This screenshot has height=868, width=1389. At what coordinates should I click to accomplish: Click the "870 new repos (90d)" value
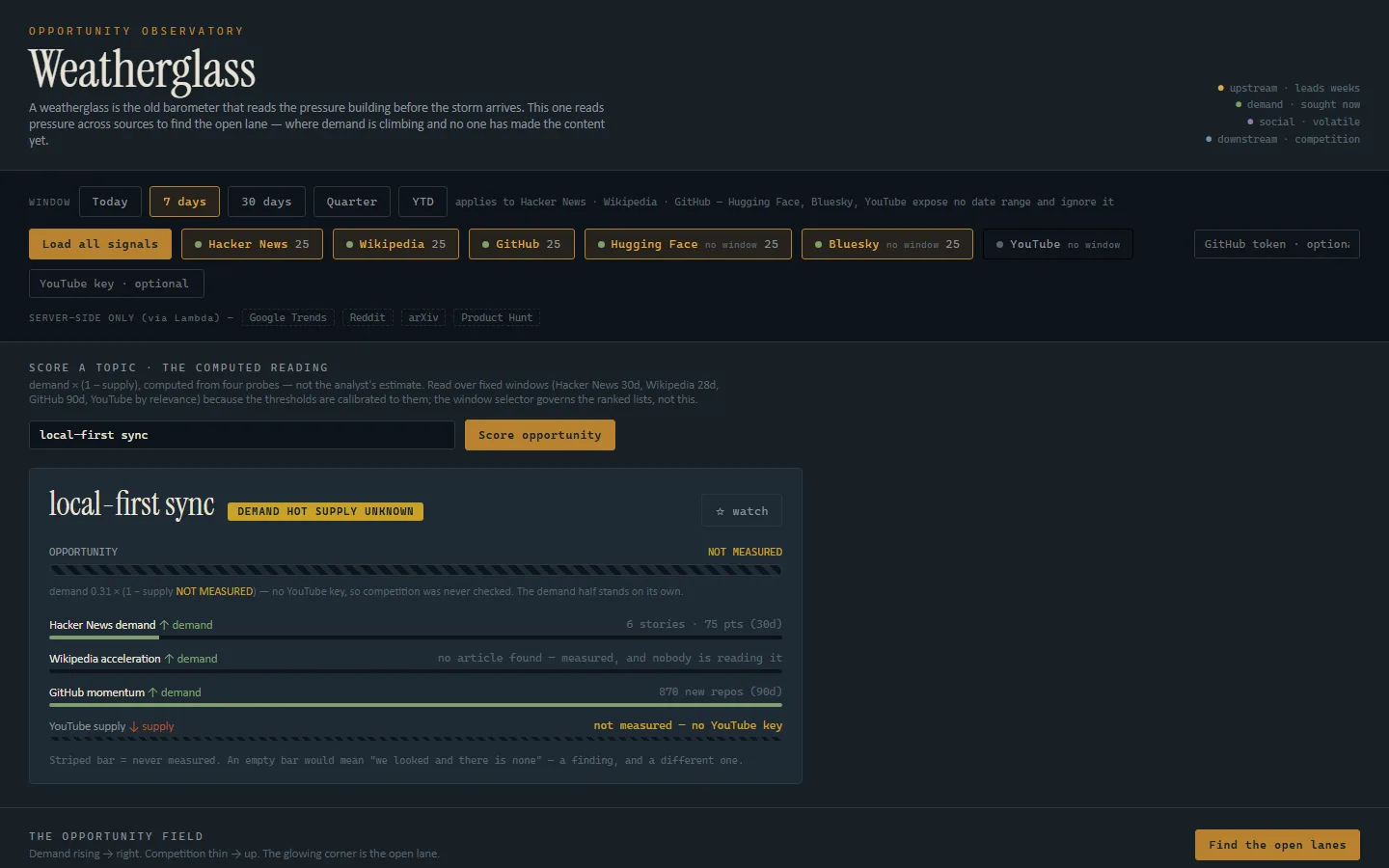(x=721, y=692)
